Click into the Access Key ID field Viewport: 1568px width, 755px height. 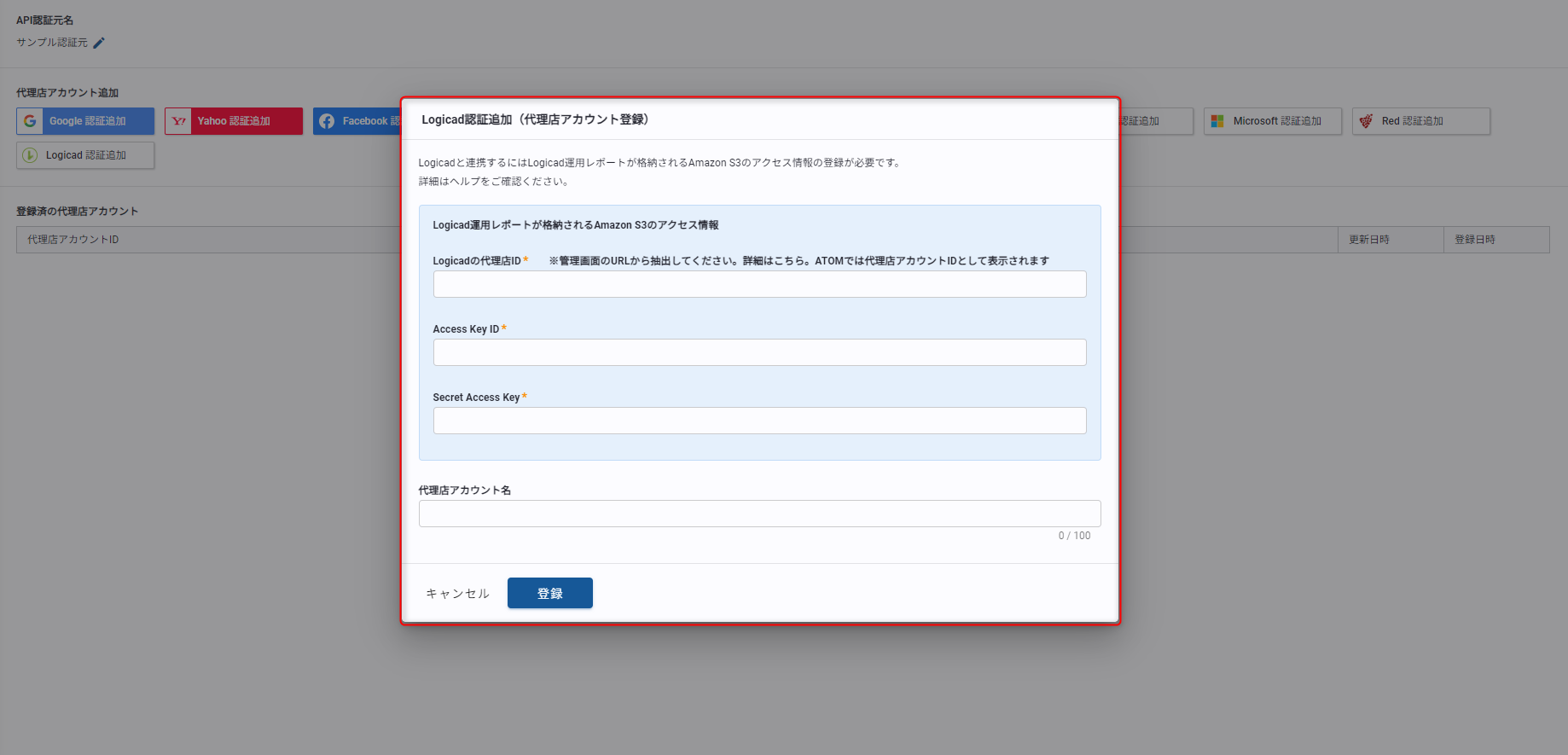tap(759, 352)
